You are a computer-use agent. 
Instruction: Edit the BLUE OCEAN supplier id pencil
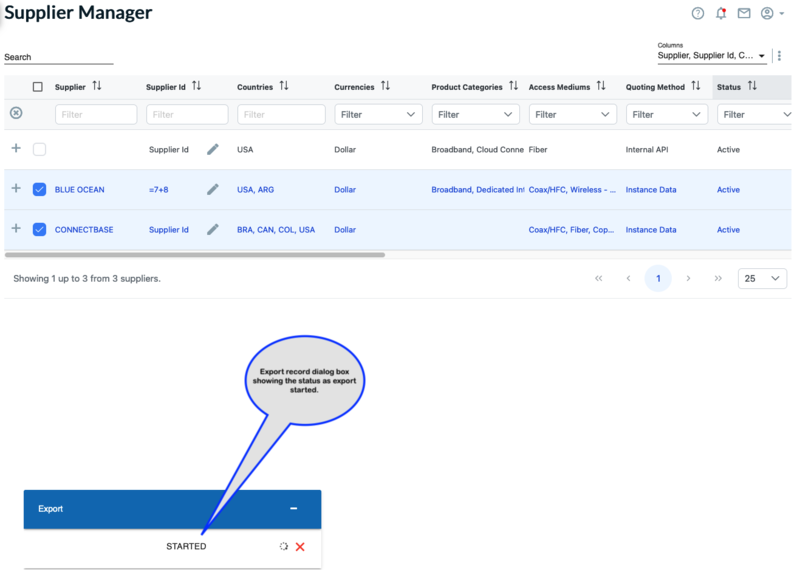click(212, 189)
